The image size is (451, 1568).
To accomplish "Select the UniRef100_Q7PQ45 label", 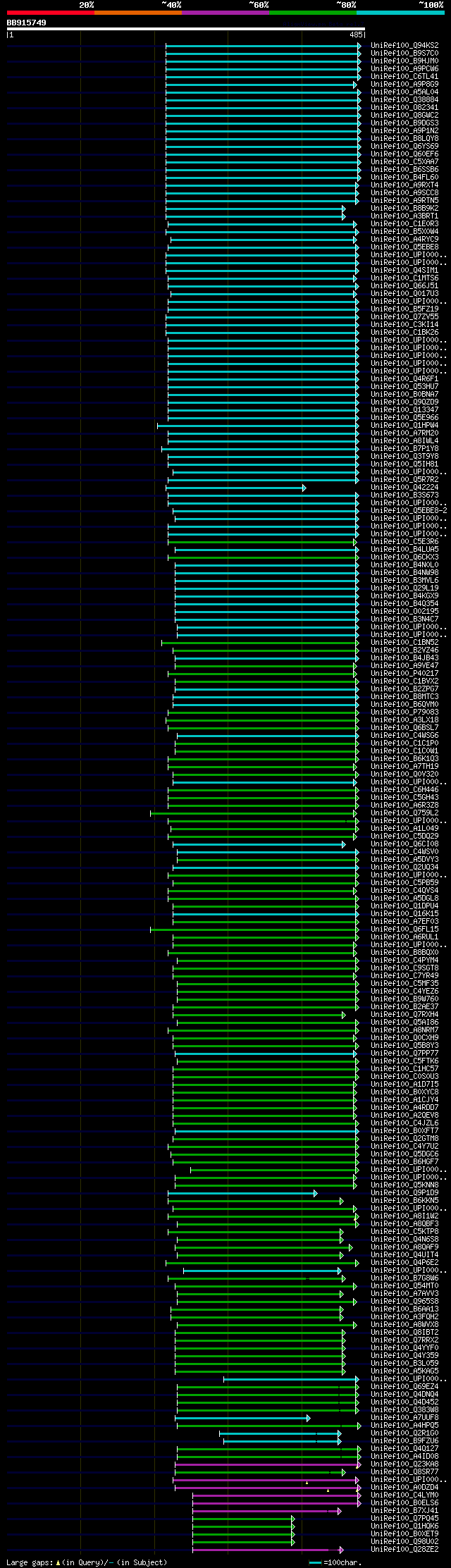I will pyautogui.click(x=404, y=1518).
